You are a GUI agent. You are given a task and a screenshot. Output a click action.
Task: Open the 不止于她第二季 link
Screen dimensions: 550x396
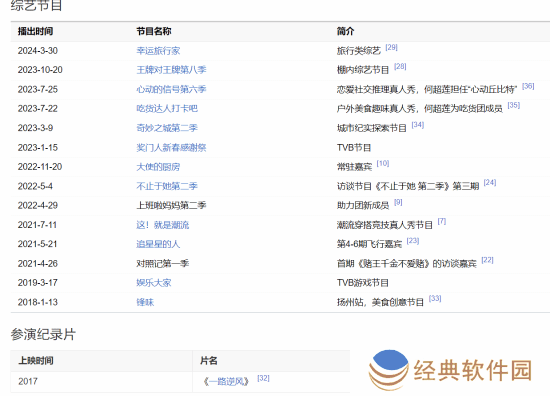(167, 186)
